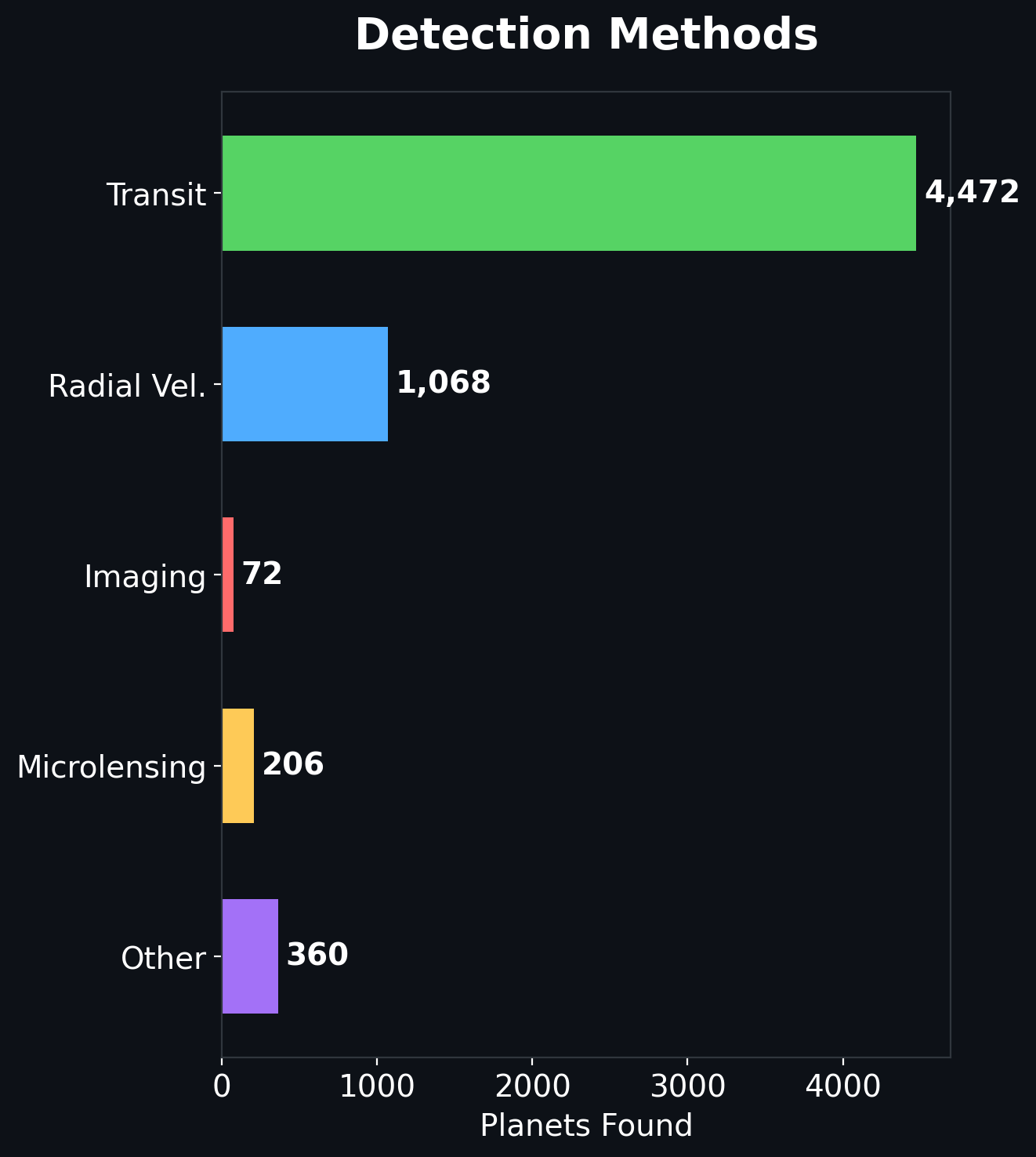This screenshot has height=1157, width=1036.
Task: Click the 206 data label
Action: (293, 765)
